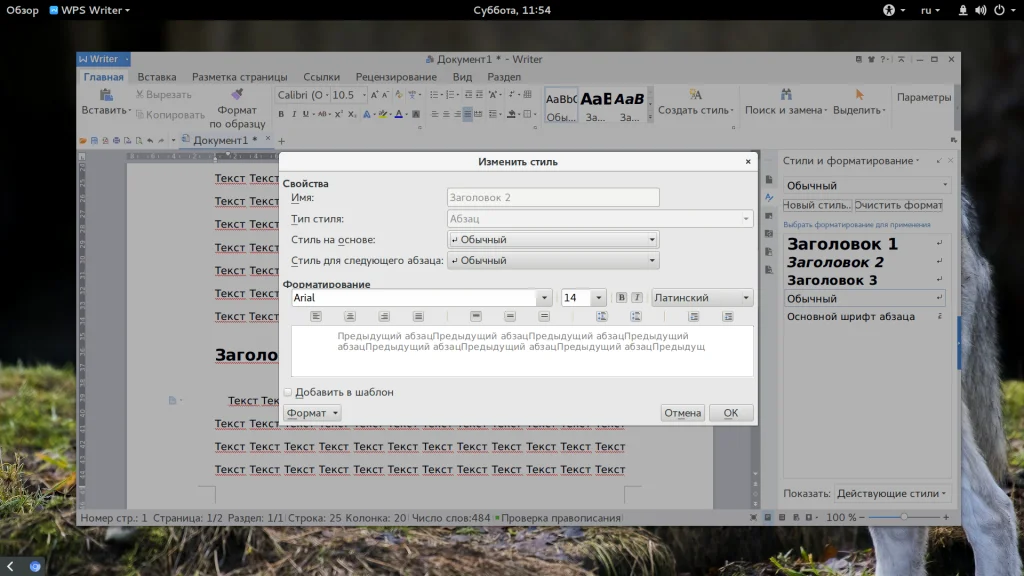Open the 'Формат' dropdown button

(x=312, y=413)
